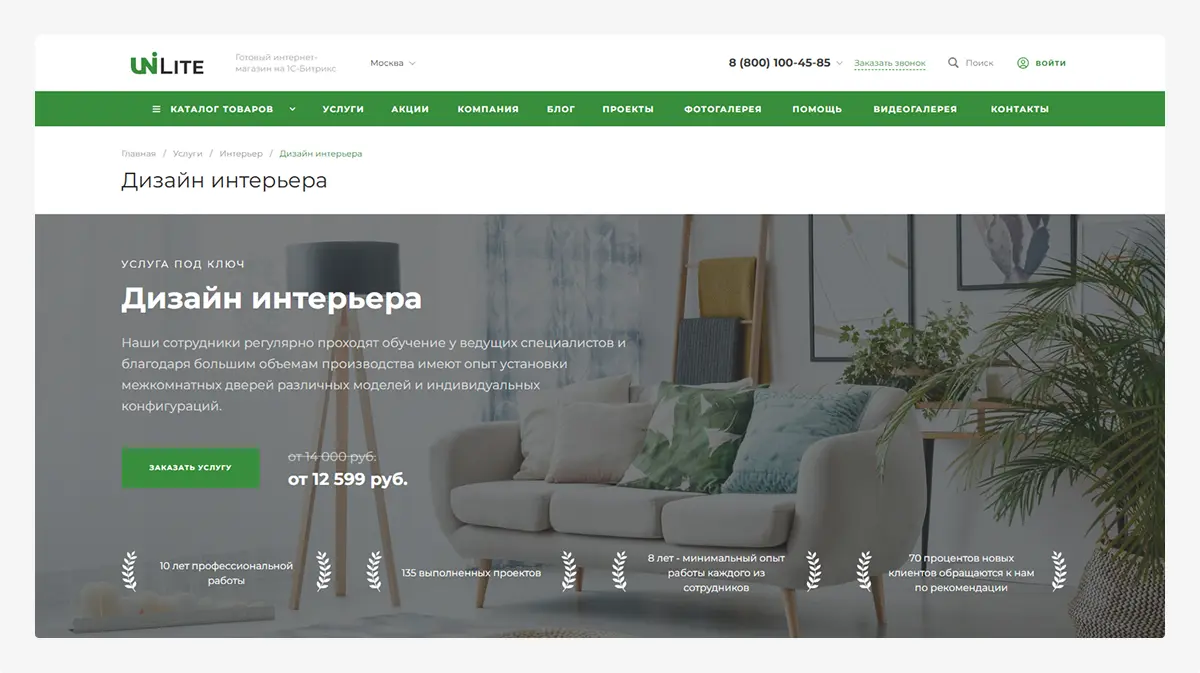Click the hamburger icon beside Каталог товаров

156,109
